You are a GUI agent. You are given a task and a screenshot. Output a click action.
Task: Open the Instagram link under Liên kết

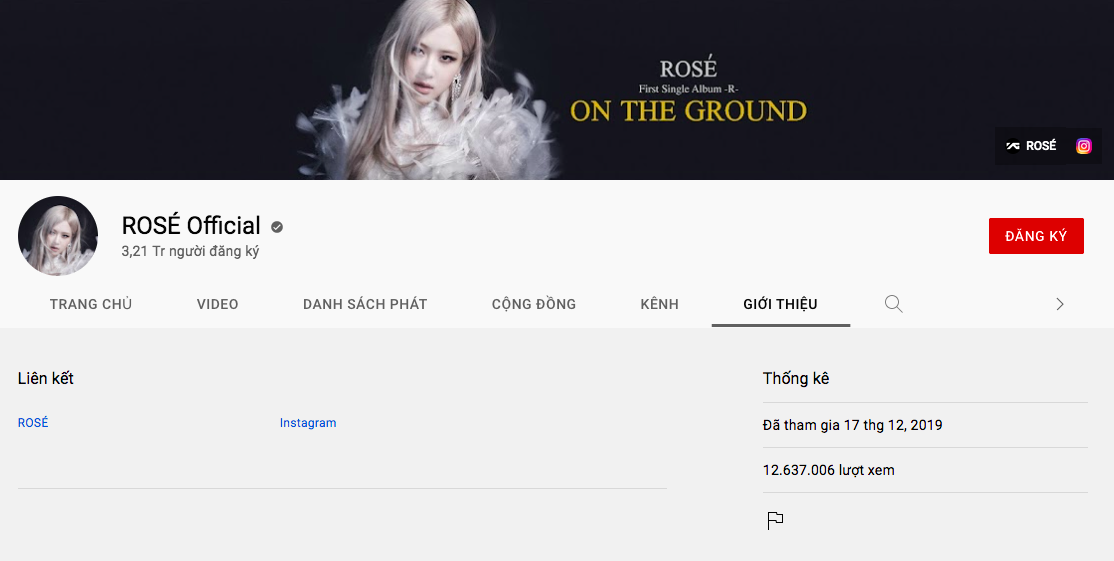pos(308,423)
